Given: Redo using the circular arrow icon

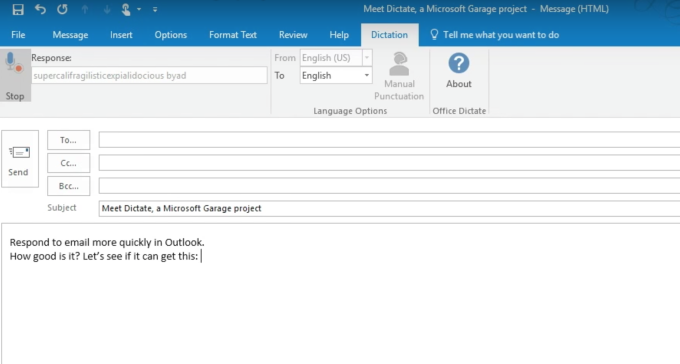Looking at the screenshot, I should [x=62, y=9].
